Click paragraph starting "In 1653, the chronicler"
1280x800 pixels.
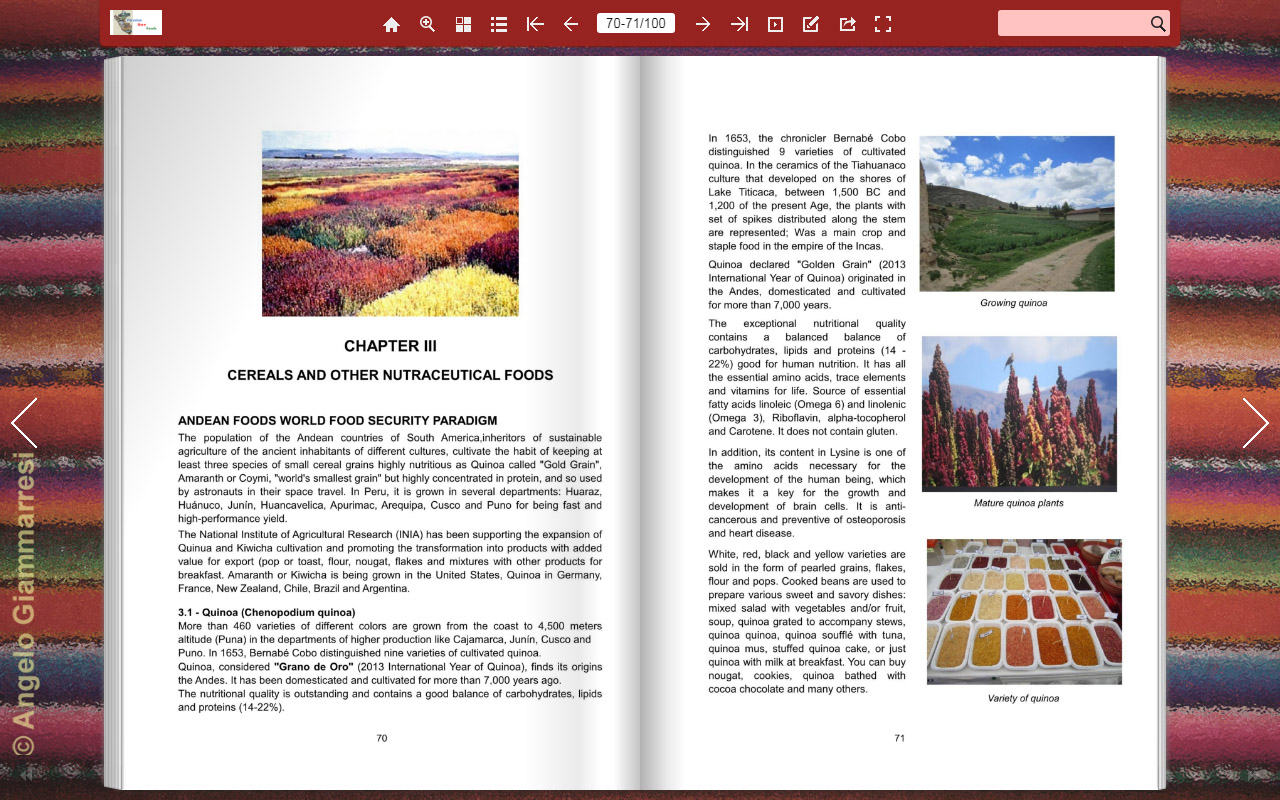807,192
